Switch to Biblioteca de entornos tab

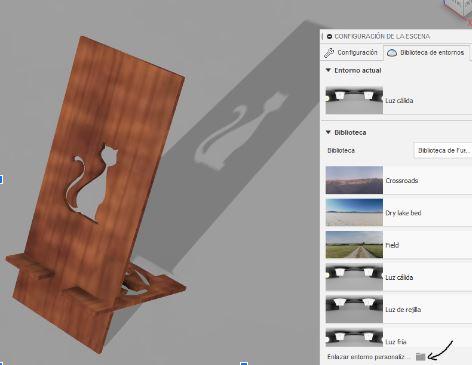[x=426, y=53]
